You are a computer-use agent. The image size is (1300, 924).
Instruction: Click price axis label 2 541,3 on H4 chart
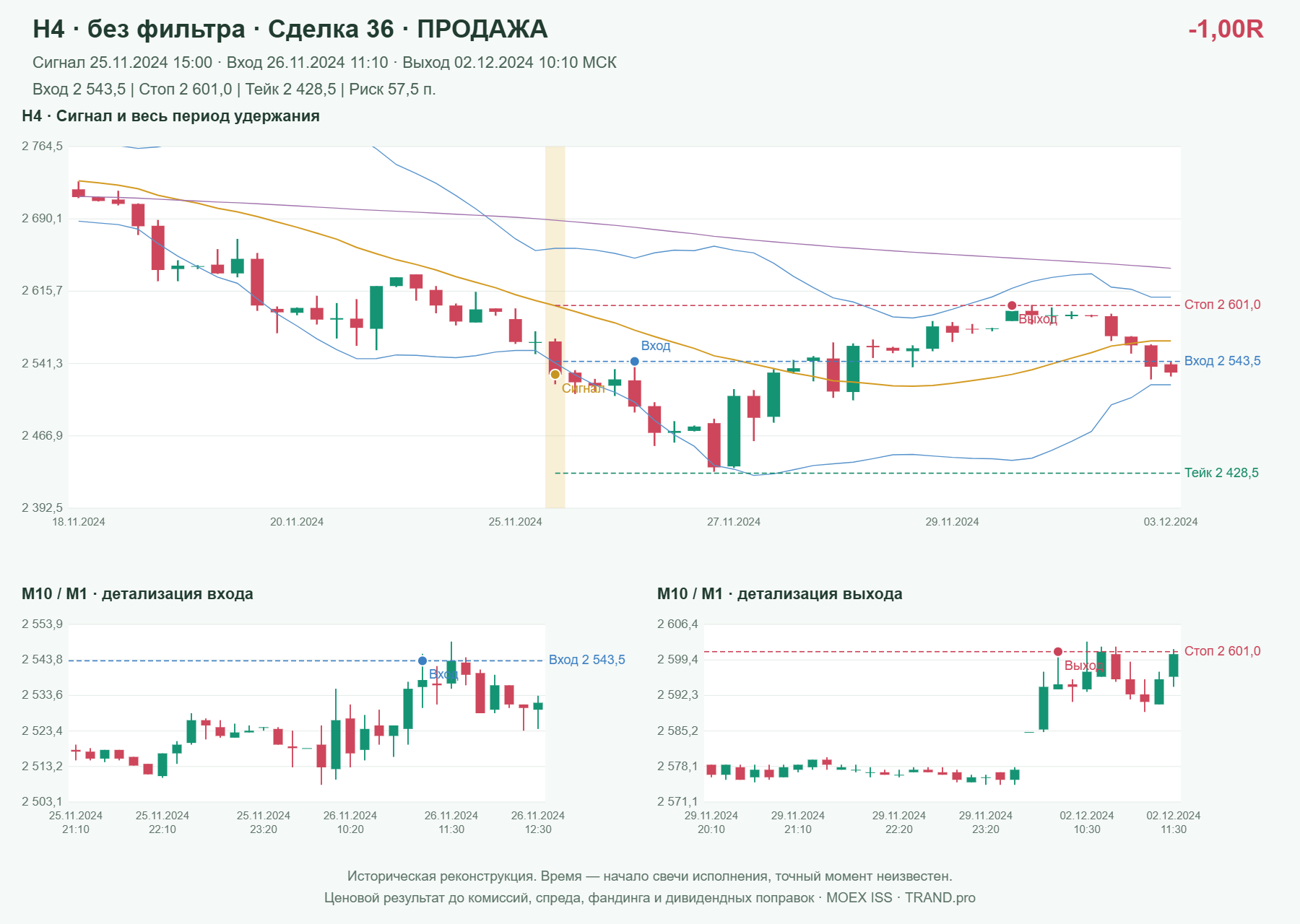coord(42,363)
